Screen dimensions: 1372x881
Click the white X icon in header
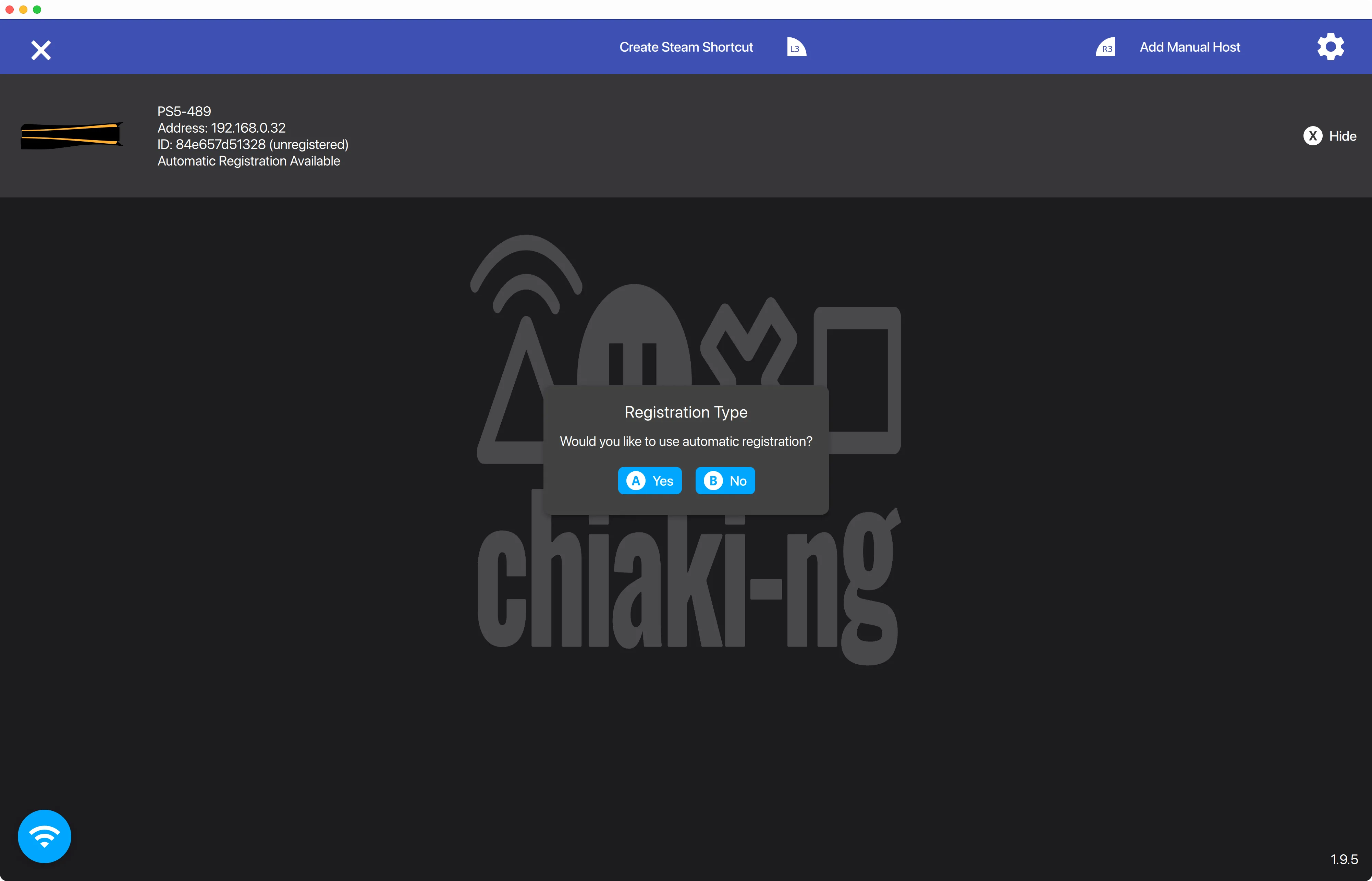coord(41,50)
